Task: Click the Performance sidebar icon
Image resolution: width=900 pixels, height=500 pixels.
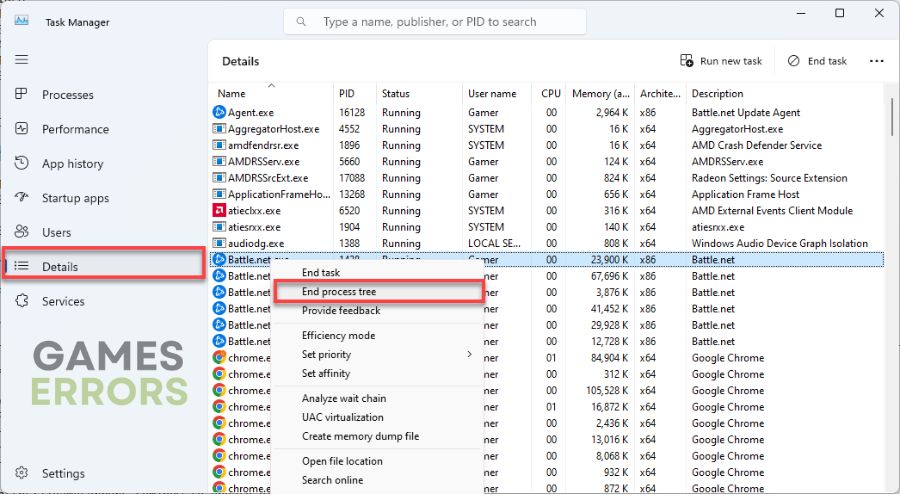Action: [x=21, y=128]
